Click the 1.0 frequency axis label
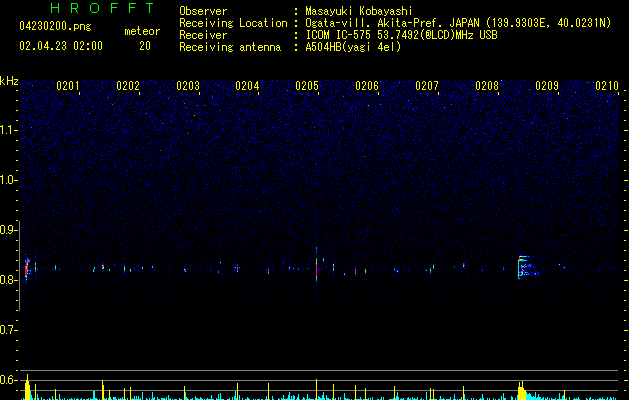629x400 pixels. click(9, 180)
